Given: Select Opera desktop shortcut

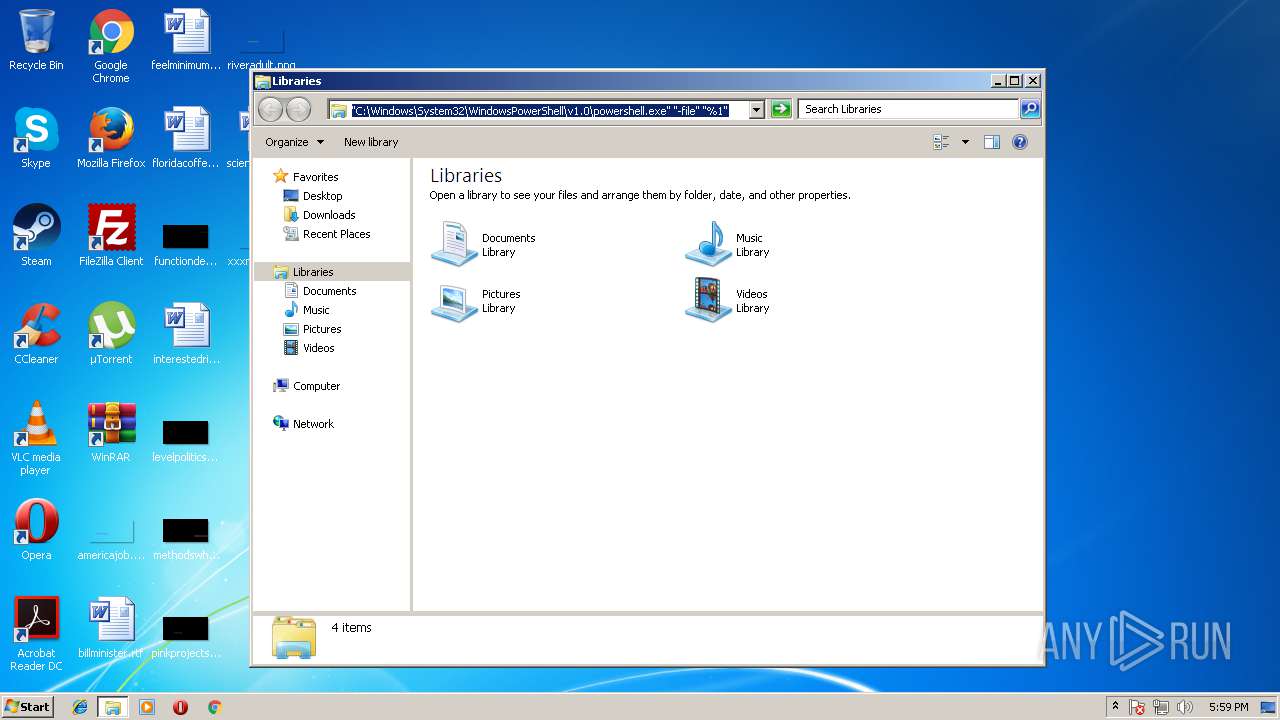Looking at the screenshot, I should [x=36, y=530].
